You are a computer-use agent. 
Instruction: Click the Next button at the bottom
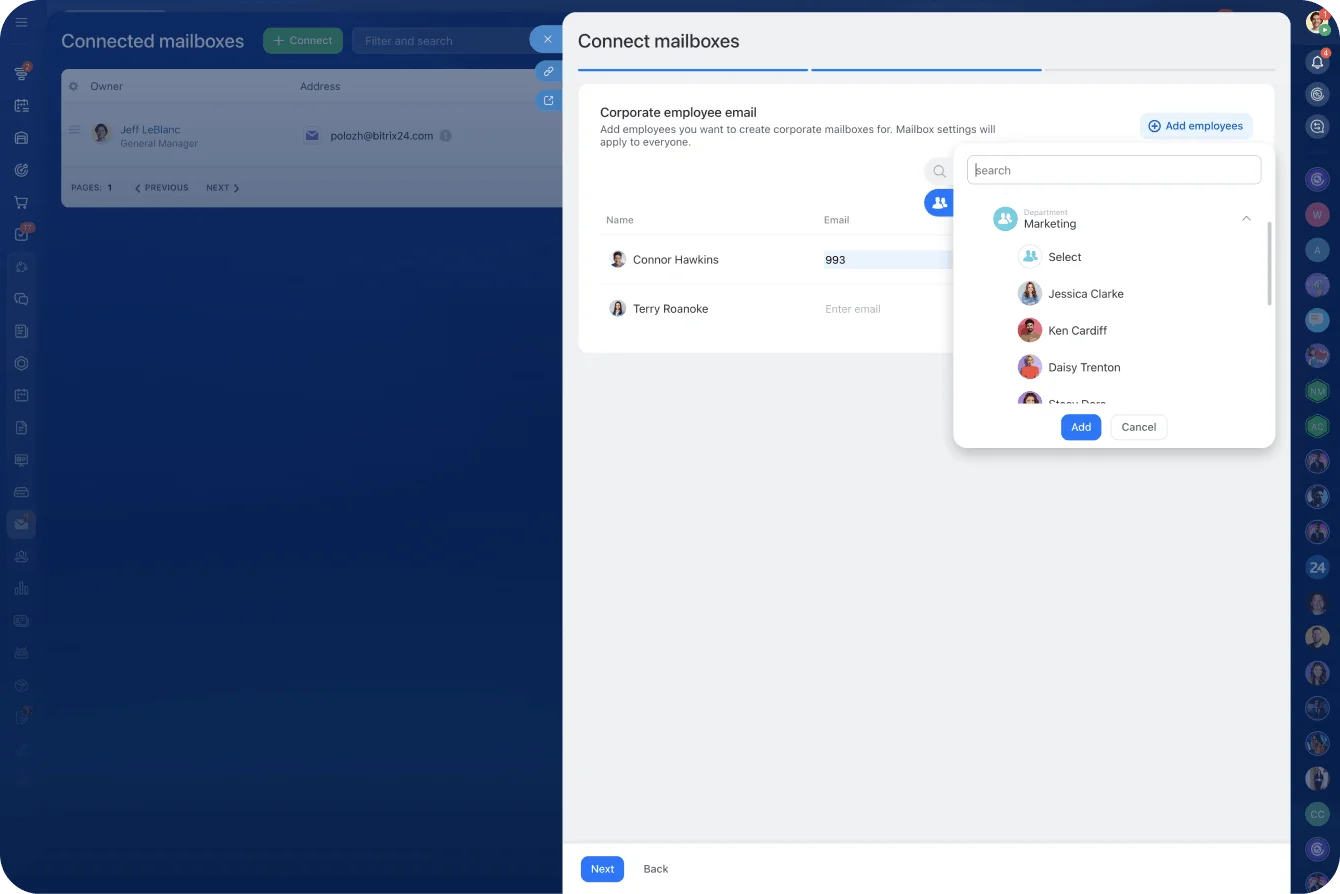point(602,869)
